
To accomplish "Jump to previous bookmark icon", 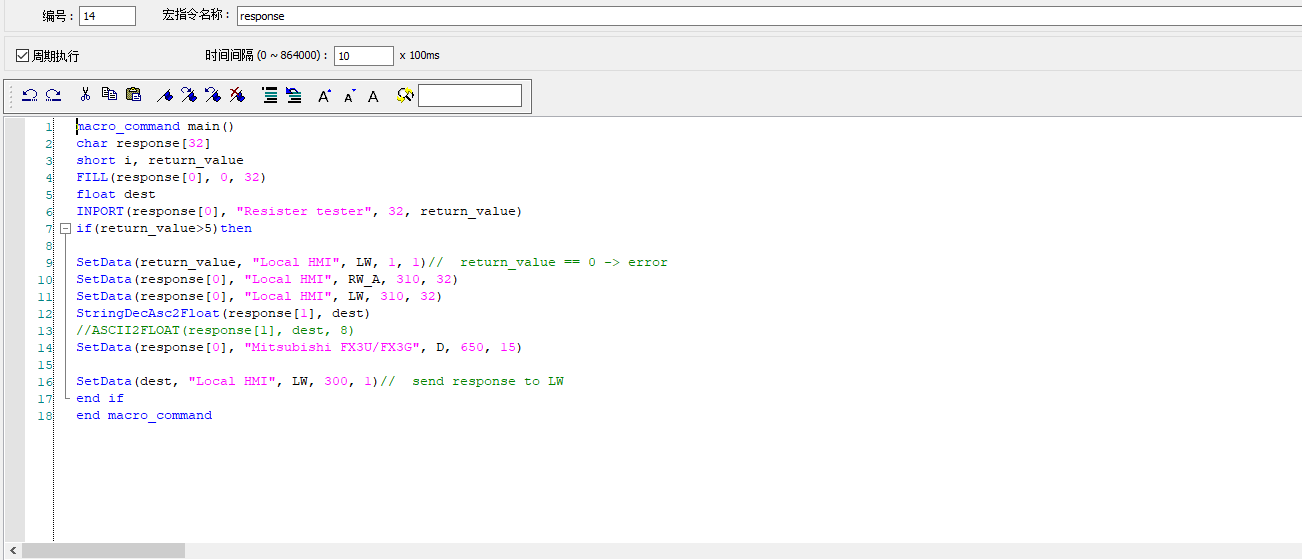I will pyautogui.click(x=213, y=95).
